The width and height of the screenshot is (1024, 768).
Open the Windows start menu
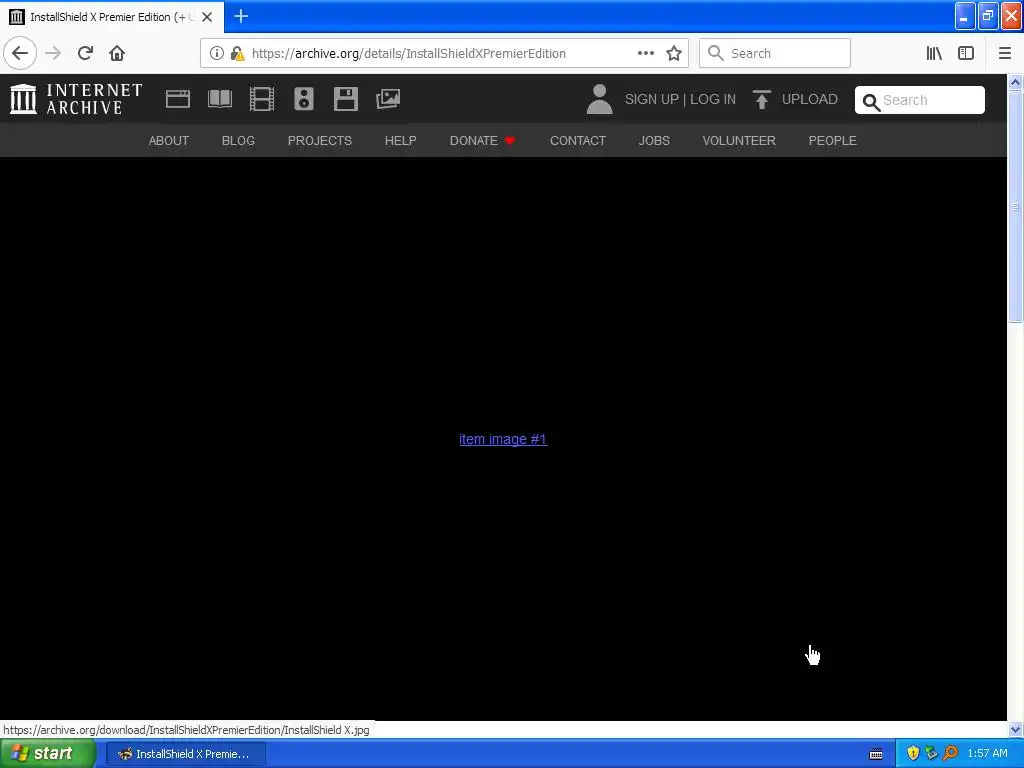[48, 754]
